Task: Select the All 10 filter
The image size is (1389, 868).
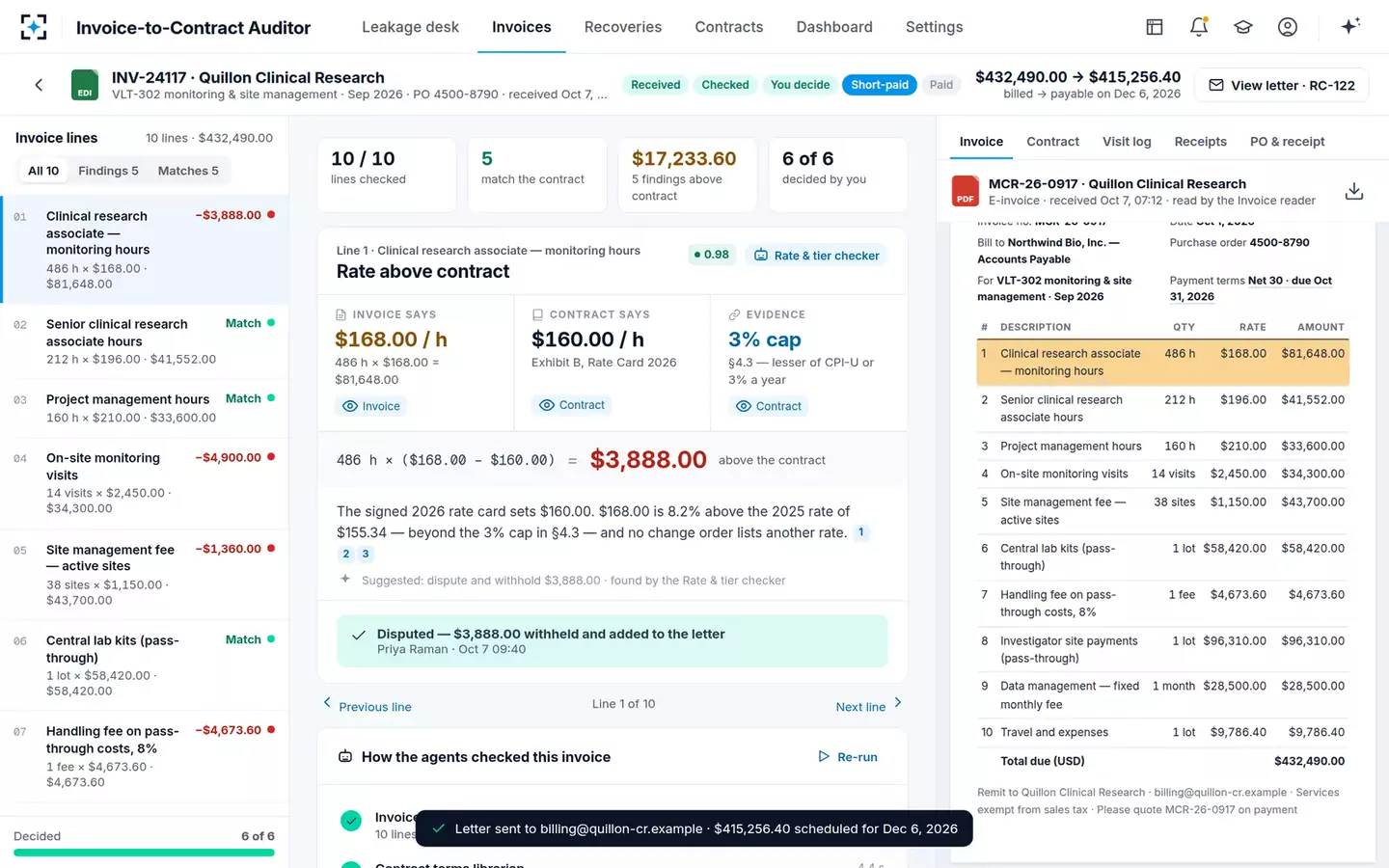Action: [43, 171]
